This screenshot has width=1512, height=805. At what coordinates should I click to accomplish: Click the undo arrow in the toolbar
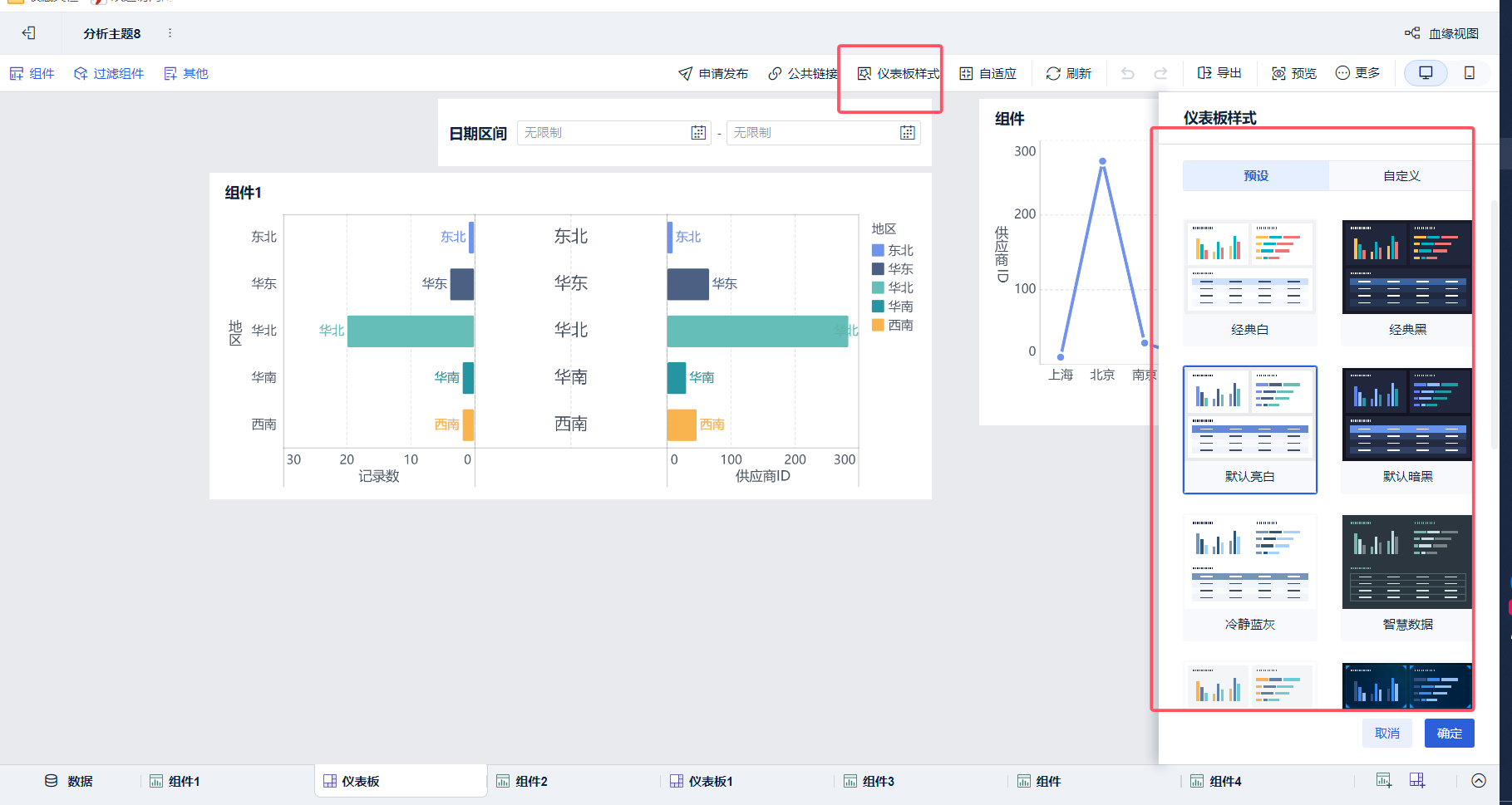pyautogui.click(x=1127, y=73)
